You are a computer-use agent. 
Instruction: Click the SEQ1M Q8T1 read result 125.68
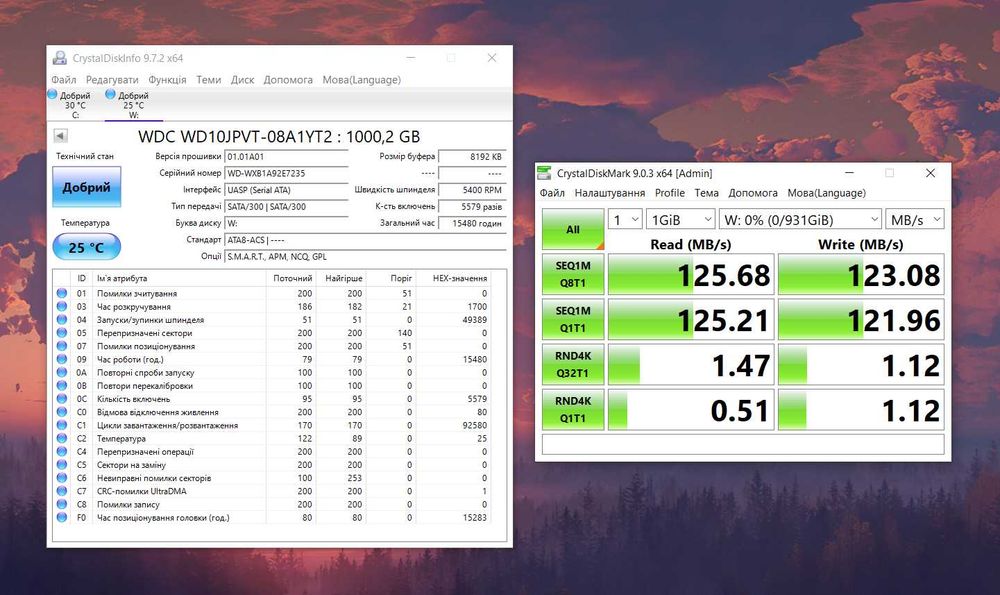pos(691,274)
